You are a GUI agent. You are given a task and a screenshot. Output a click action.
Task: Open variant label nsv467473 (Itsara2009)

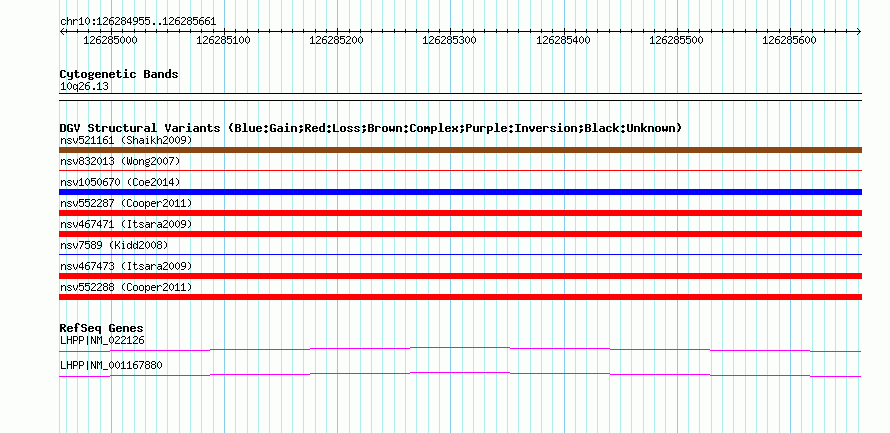click(x=126, y=266)
